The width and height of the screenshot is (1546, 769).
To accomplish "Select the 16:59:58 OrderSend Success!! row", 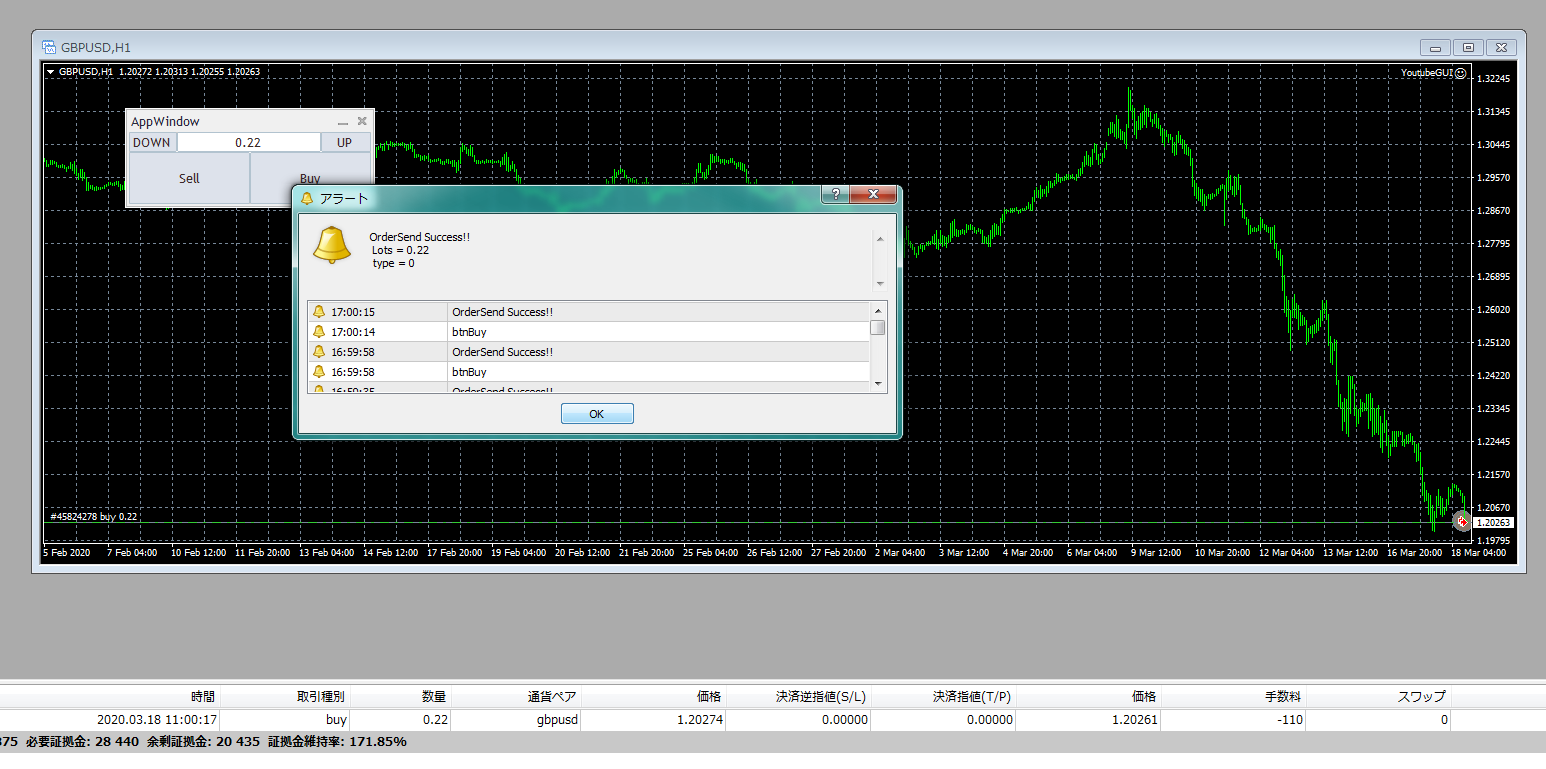I will (589, 352).
